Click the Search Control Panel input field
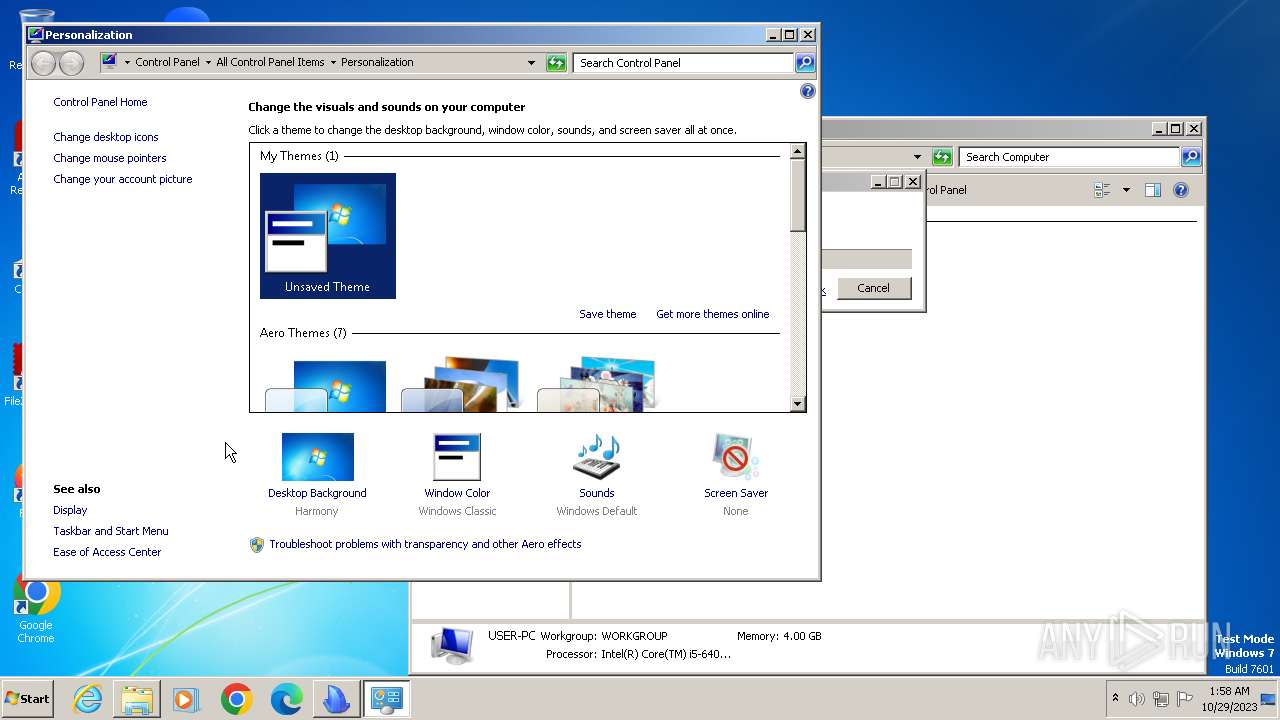Screen dimensions: 1280x720 (x=684, y=63)
